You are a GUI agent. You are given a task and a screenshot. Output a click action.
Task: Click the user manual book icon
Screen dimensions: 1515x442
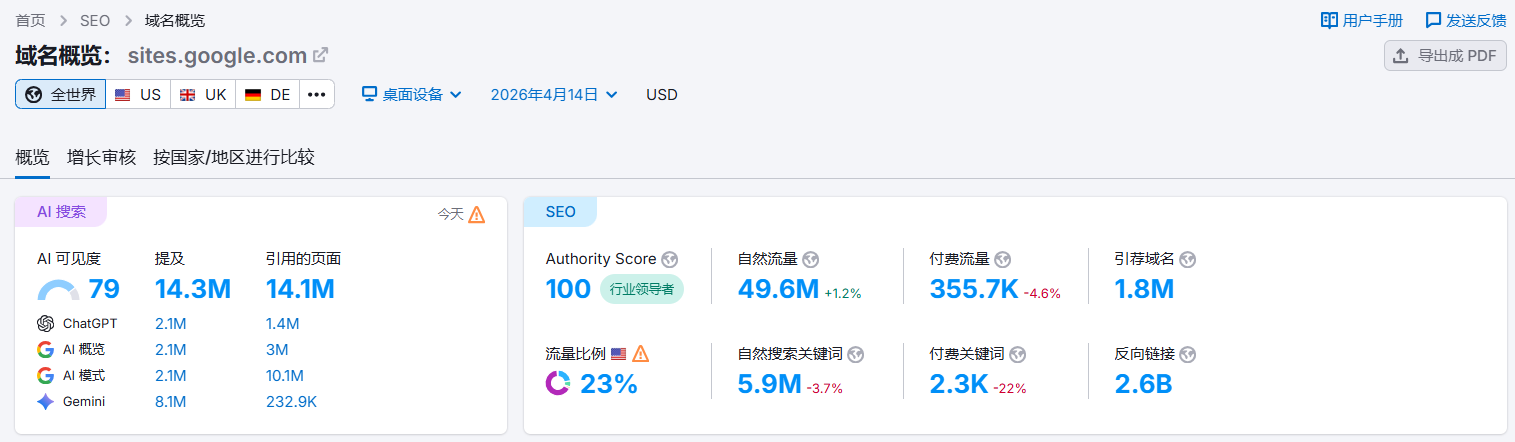1329,20
